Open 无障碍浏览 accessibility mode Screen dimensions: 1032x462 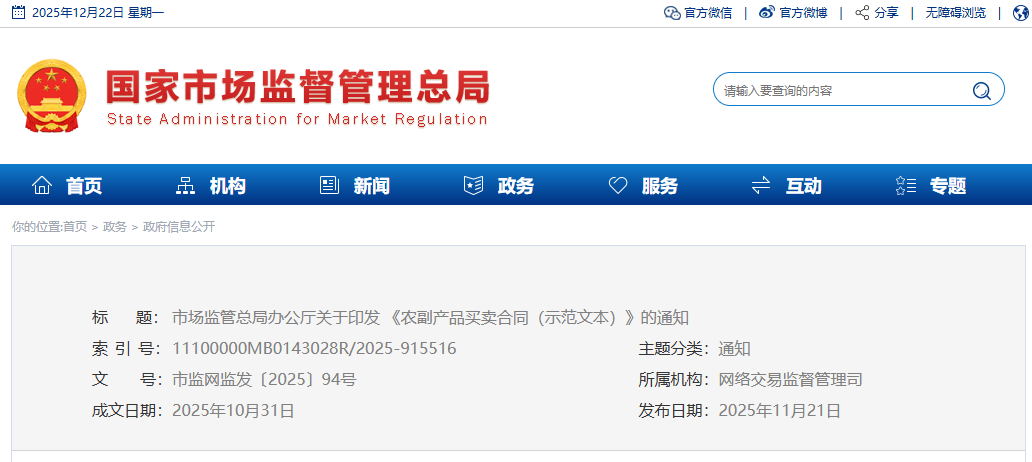pos(955,13)
